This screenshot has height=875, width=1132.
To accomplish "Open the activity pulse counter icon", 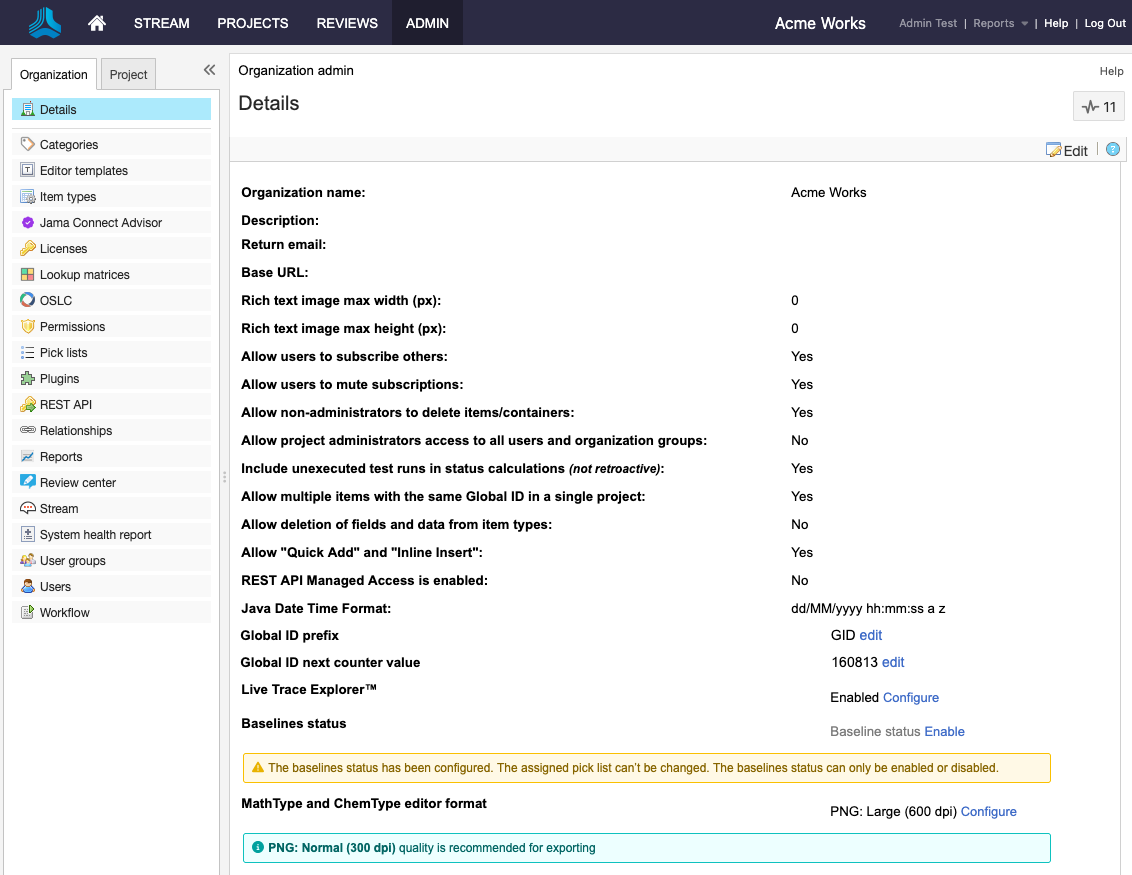I will (x=1098, y=107).
